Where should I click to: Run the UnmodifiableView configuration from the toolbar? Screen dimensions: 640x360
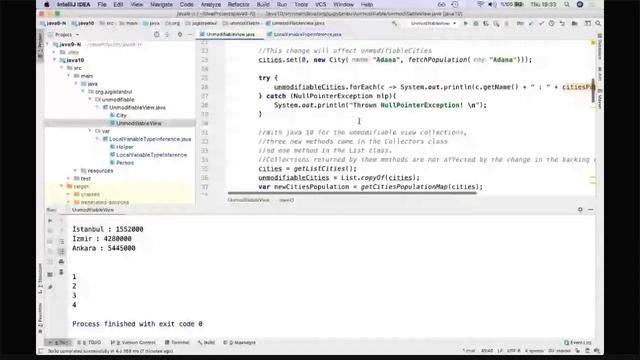[465, 24]
